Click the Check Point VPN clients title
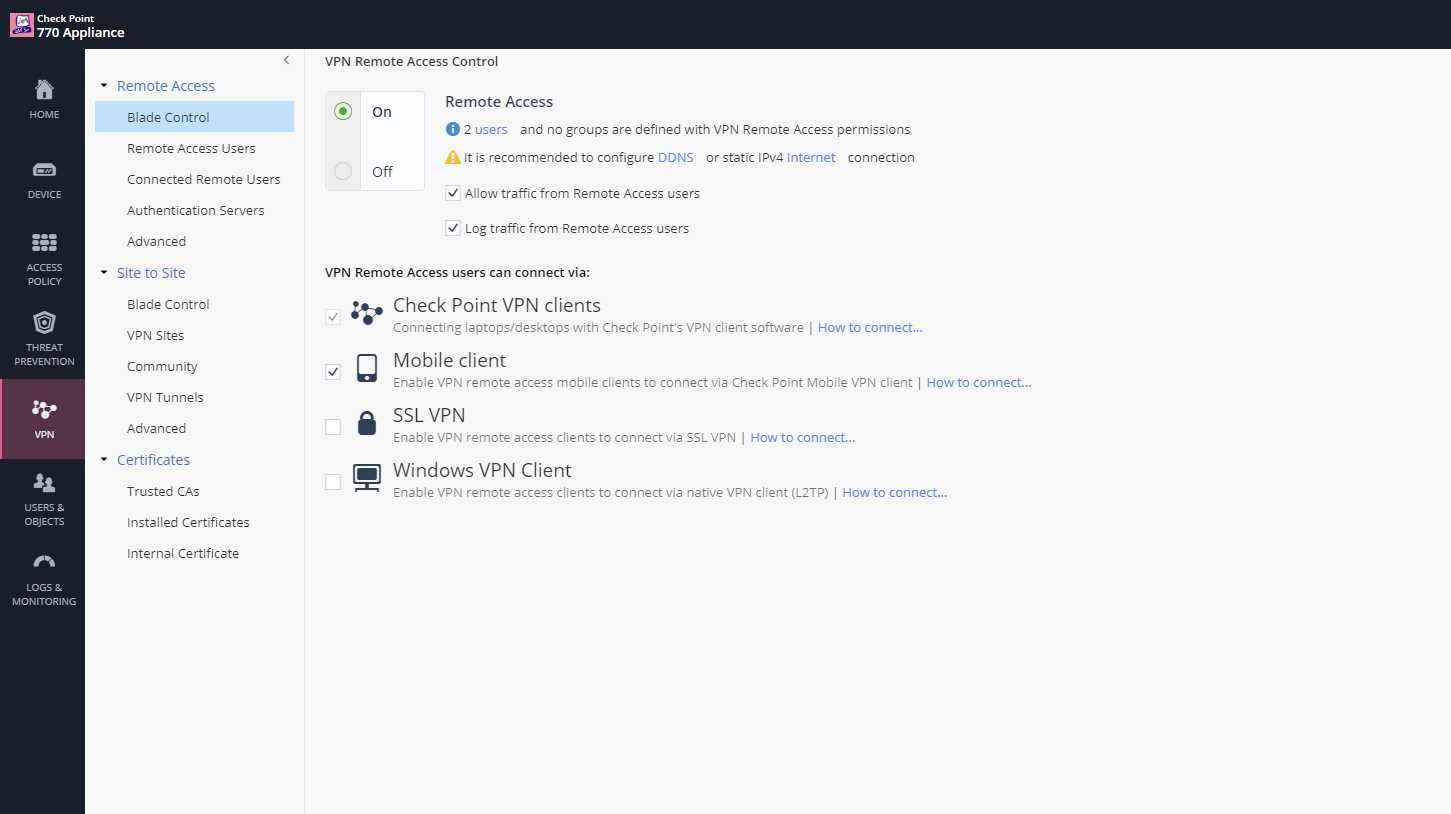This screenshot has height=814, width=1451. (497, 305)
